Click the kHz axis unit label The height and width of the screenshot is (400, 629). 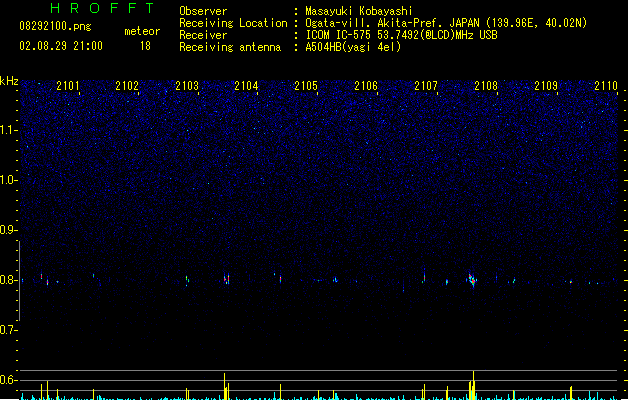(x=9, y=81)
